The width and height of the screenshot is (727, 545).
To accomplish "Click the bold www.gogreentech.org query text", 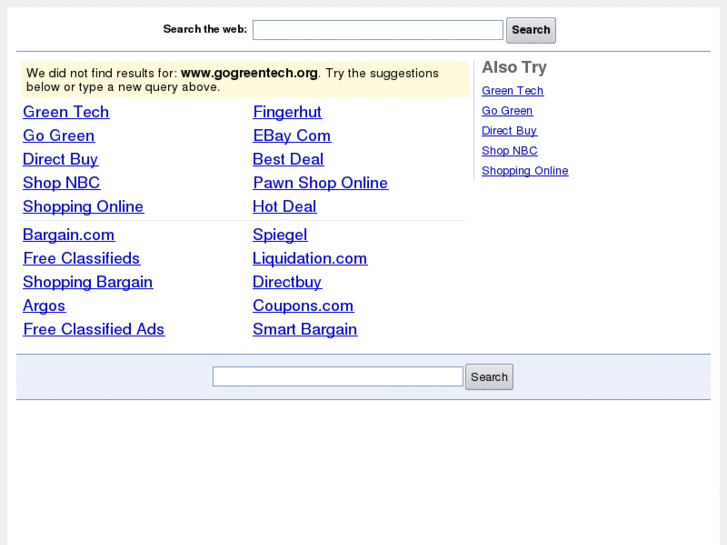I will click(249, 73).
